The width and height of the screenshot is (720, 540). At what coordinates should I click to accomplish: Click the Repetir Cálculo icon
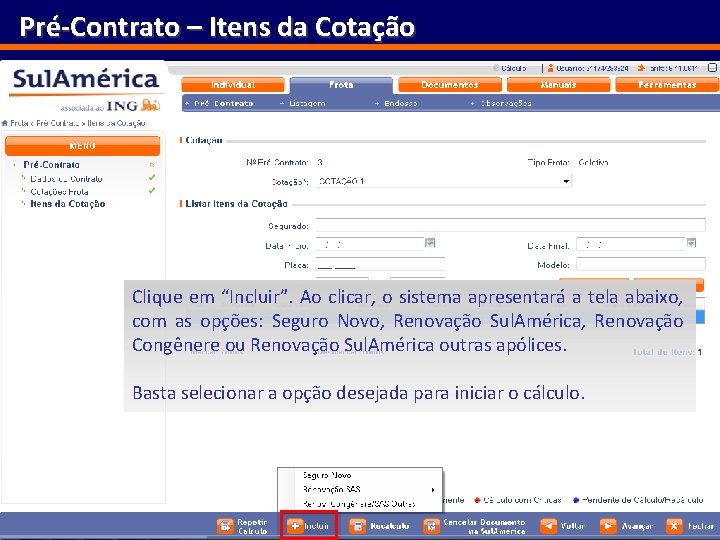[x=225, y=526]
